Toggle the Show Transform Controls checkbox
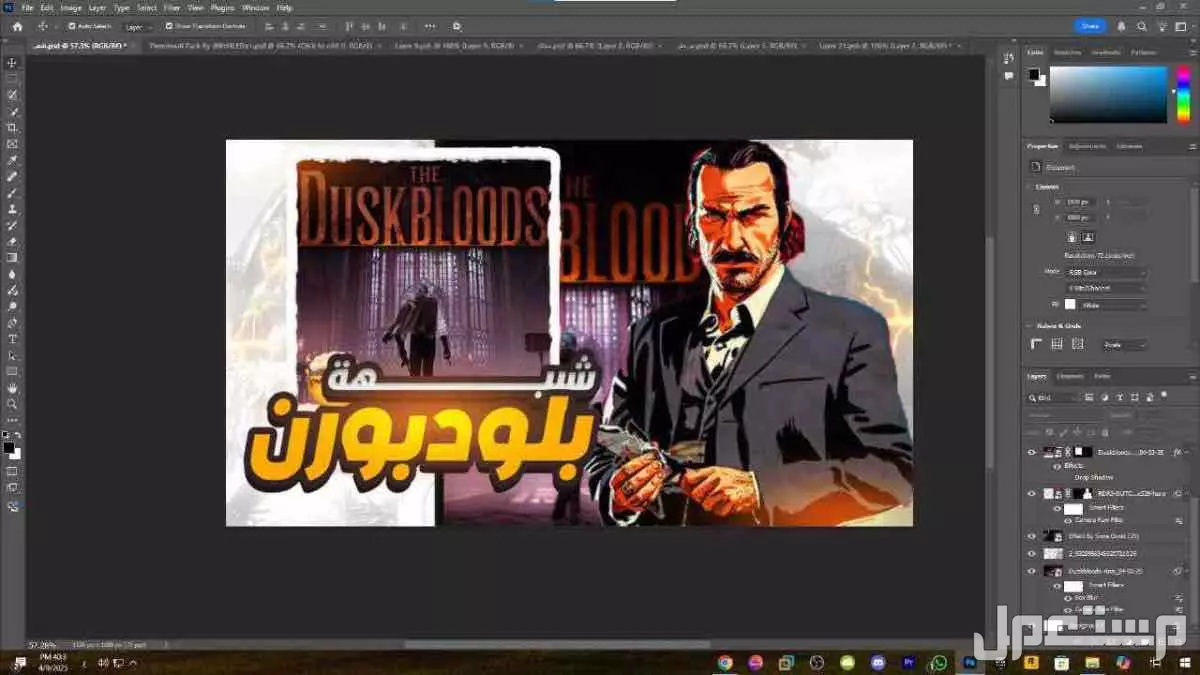1200x675 pixels. [169, 26]
